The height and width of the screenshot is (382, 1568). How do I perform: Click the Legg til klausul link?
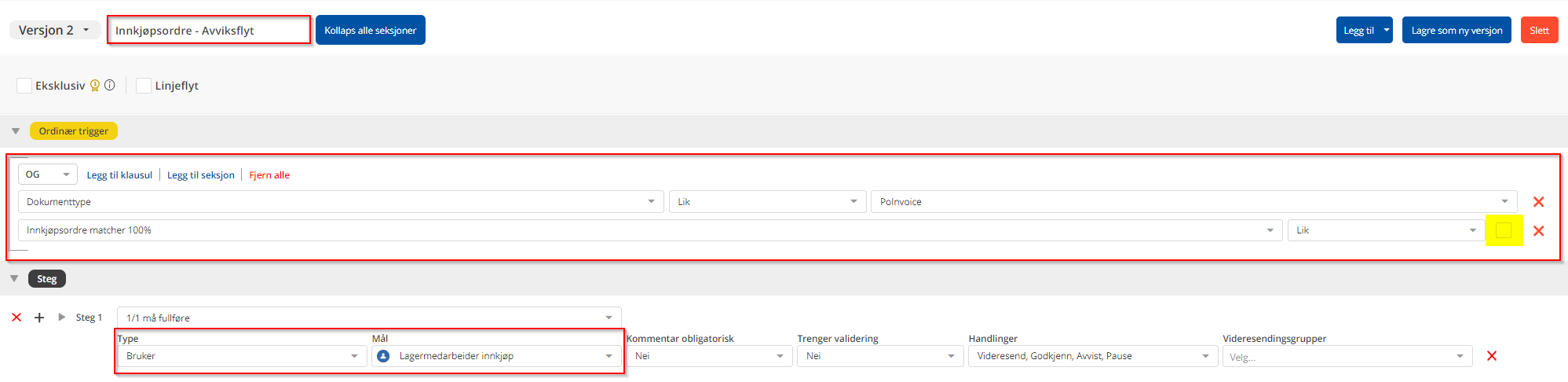[119, 175]
